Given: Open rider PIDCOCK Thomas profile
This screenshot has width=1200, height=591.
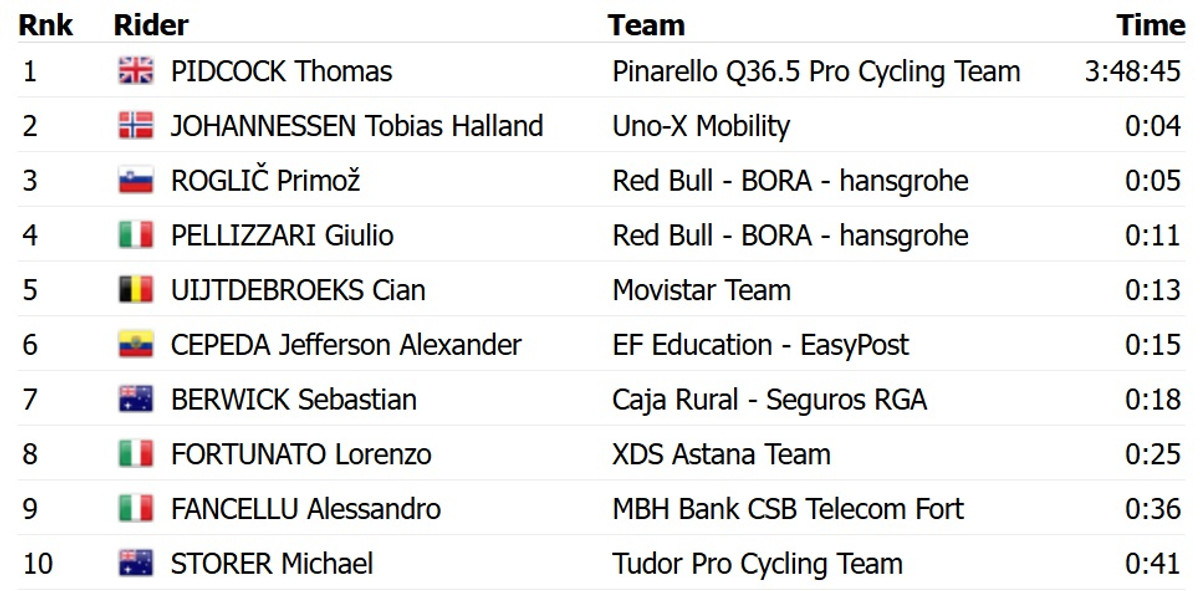Looking at the screenshot, I should click(x=281, y=72).
